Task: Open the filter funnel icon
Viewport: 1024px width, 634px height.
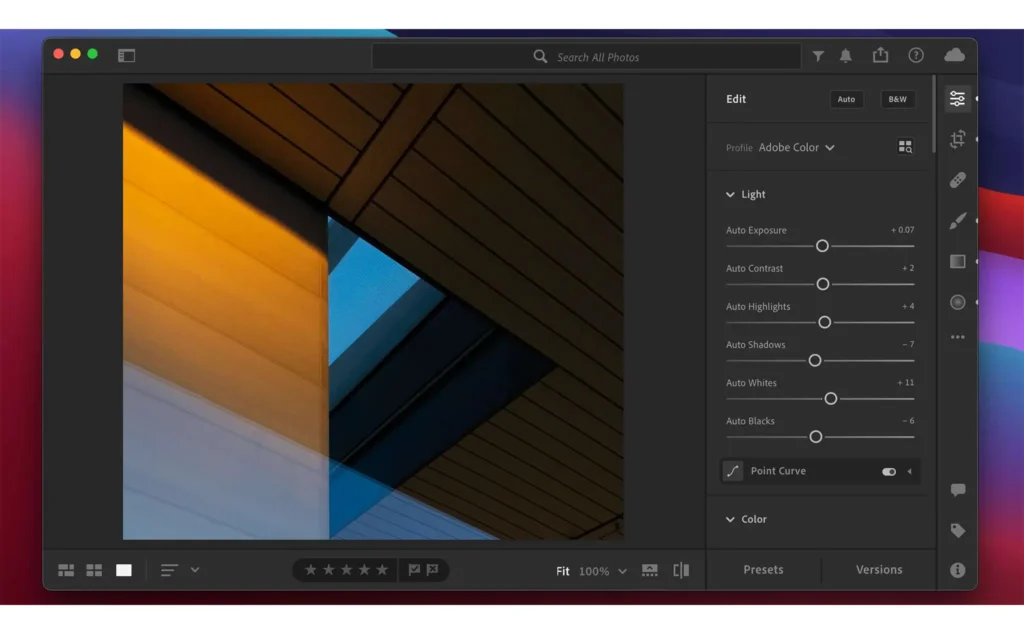Action: tap(818, 57)
